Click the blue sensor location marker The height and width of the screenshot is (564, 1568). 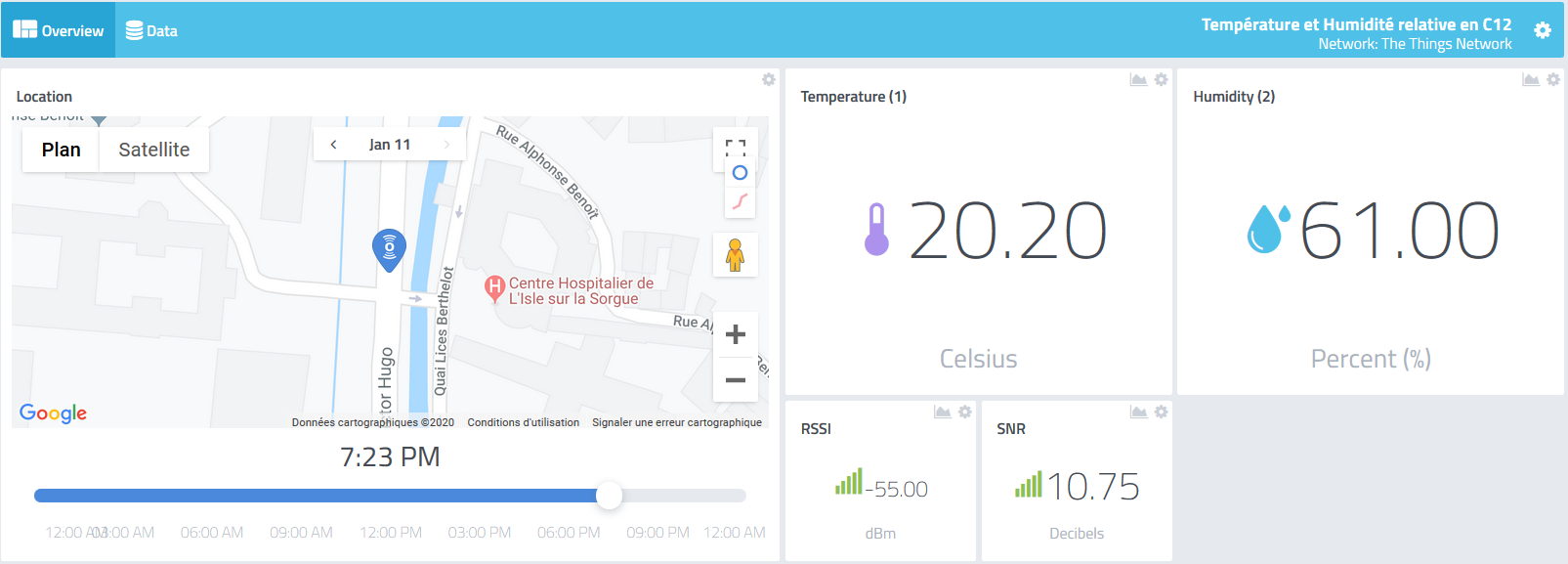click(390, 249)
